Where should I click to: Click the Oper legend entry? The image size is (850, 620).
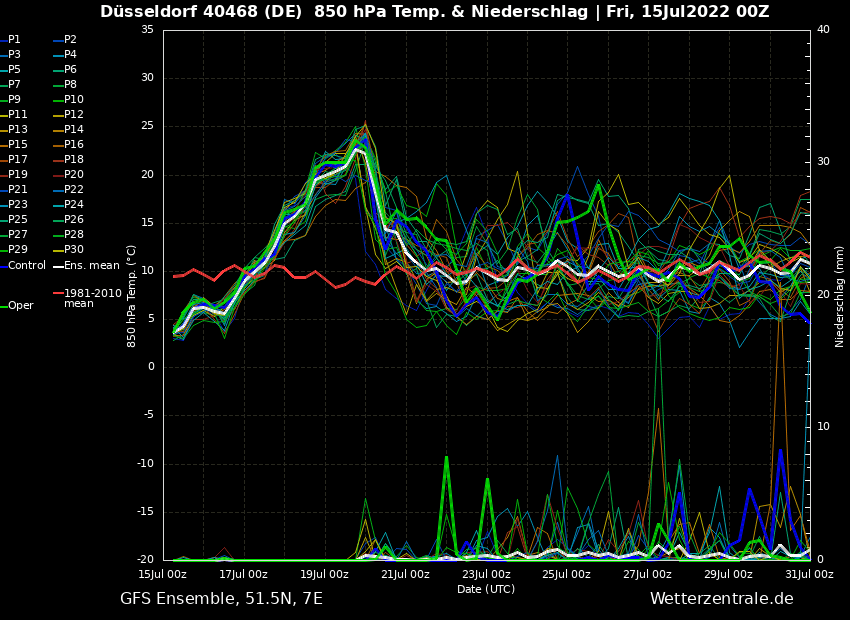(20, 306)
